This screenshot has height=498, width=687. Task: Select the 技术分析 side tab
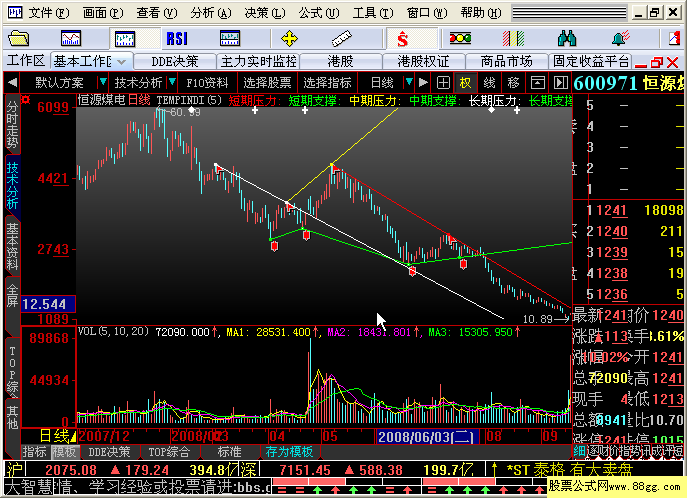(x=12, y=186)
